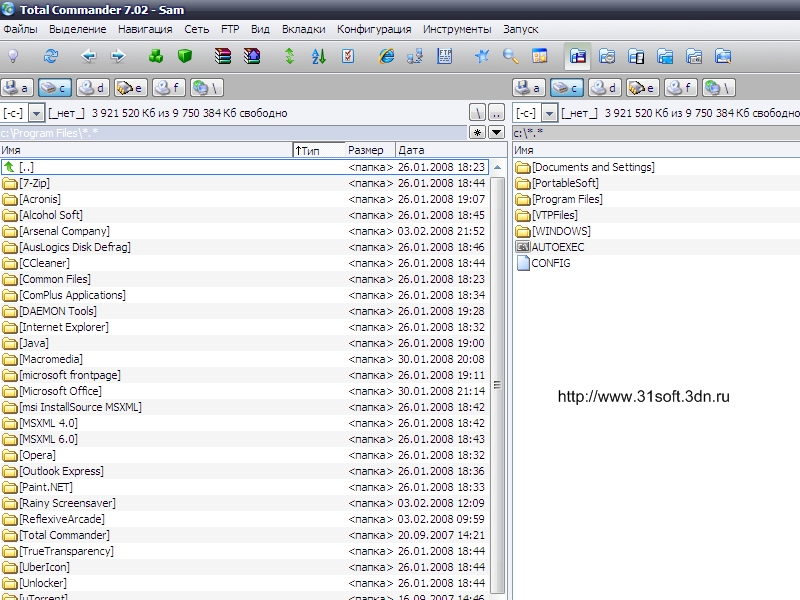Click the folder-with-filmstrip toolbar icon
This screenshot has width=800, height=600.
[x=636, y=56]
